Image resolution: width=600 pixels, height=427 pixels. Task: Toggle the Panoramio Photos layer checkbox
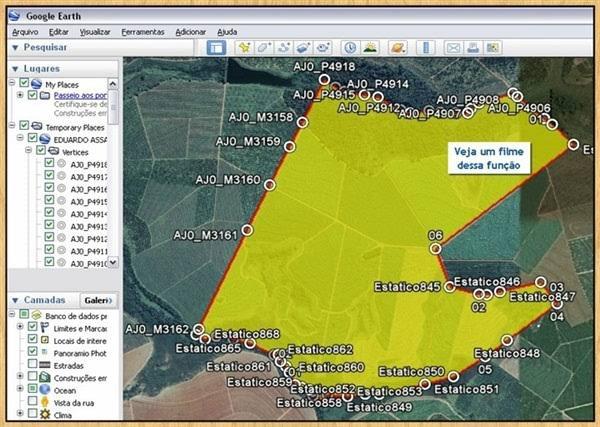tap(33, 351)
